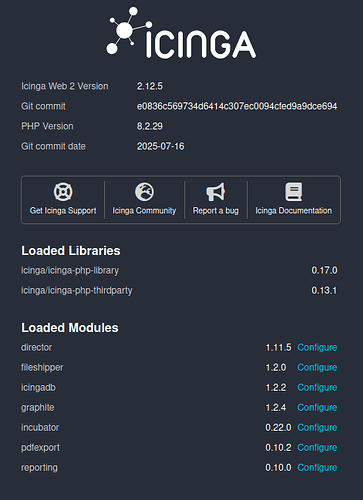Screen dimensions: 363x500
Task: Click the graphite module name
Action: [37, 407]
